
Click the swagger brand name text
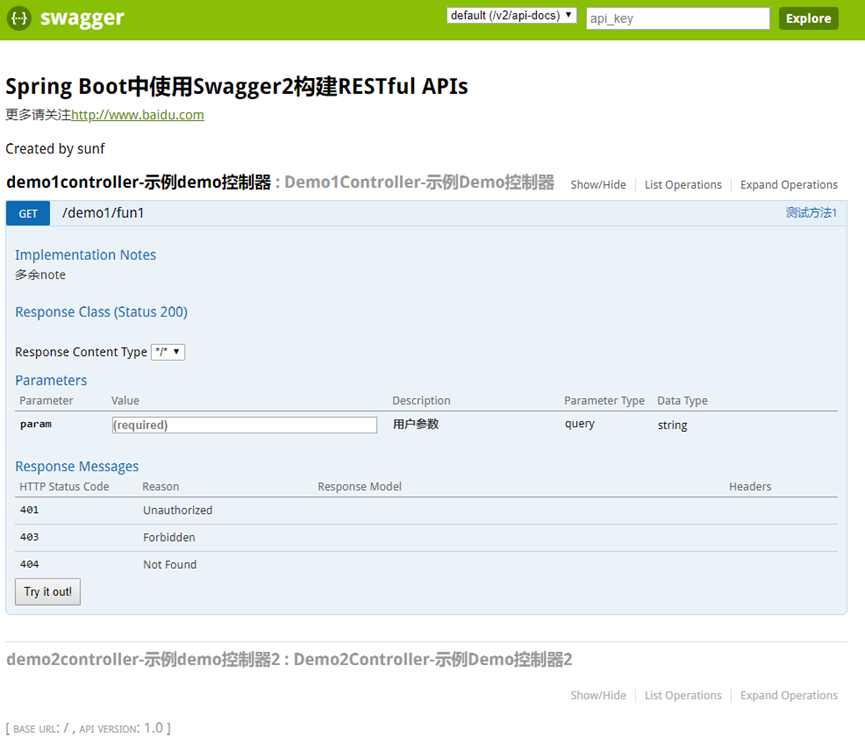[x=82, y=18]
